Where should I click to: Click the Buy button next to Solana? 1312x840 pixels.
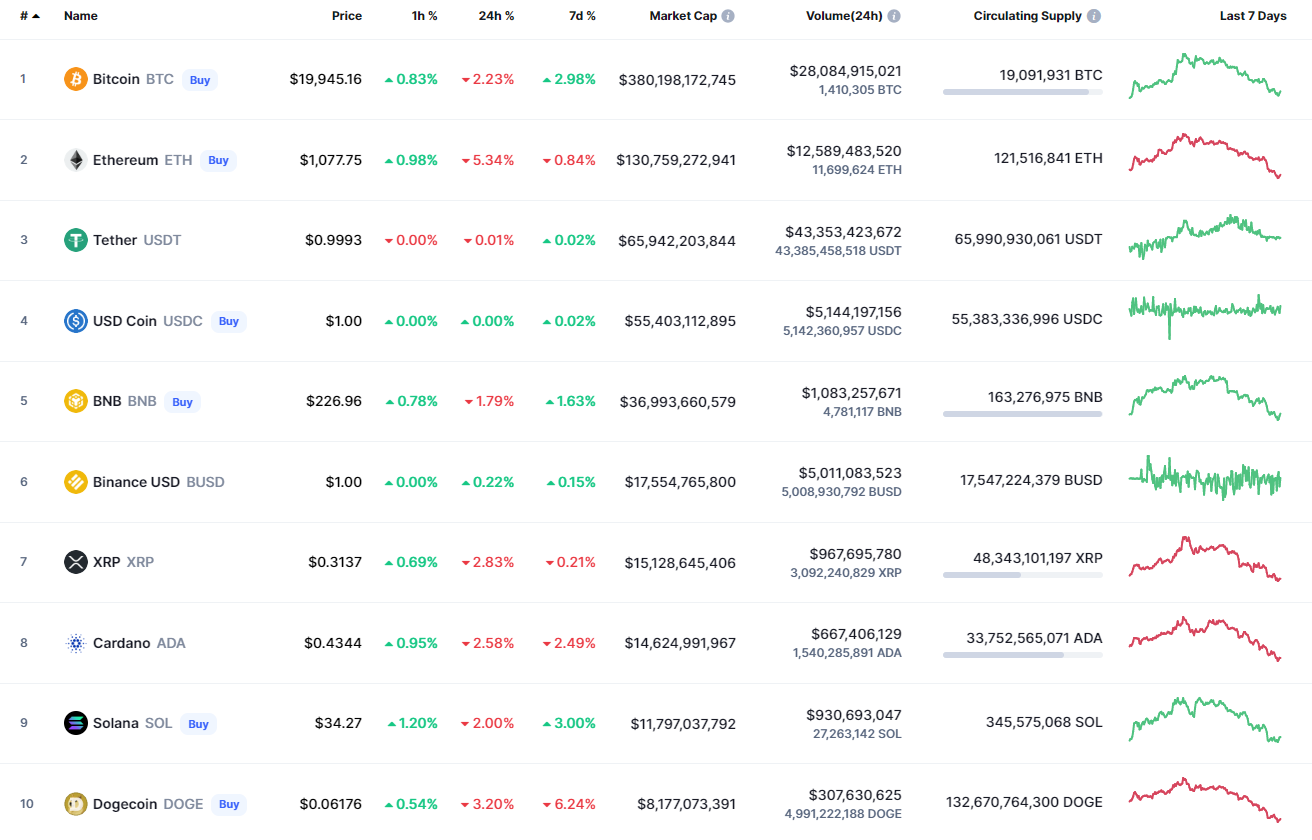click(199, 724)
